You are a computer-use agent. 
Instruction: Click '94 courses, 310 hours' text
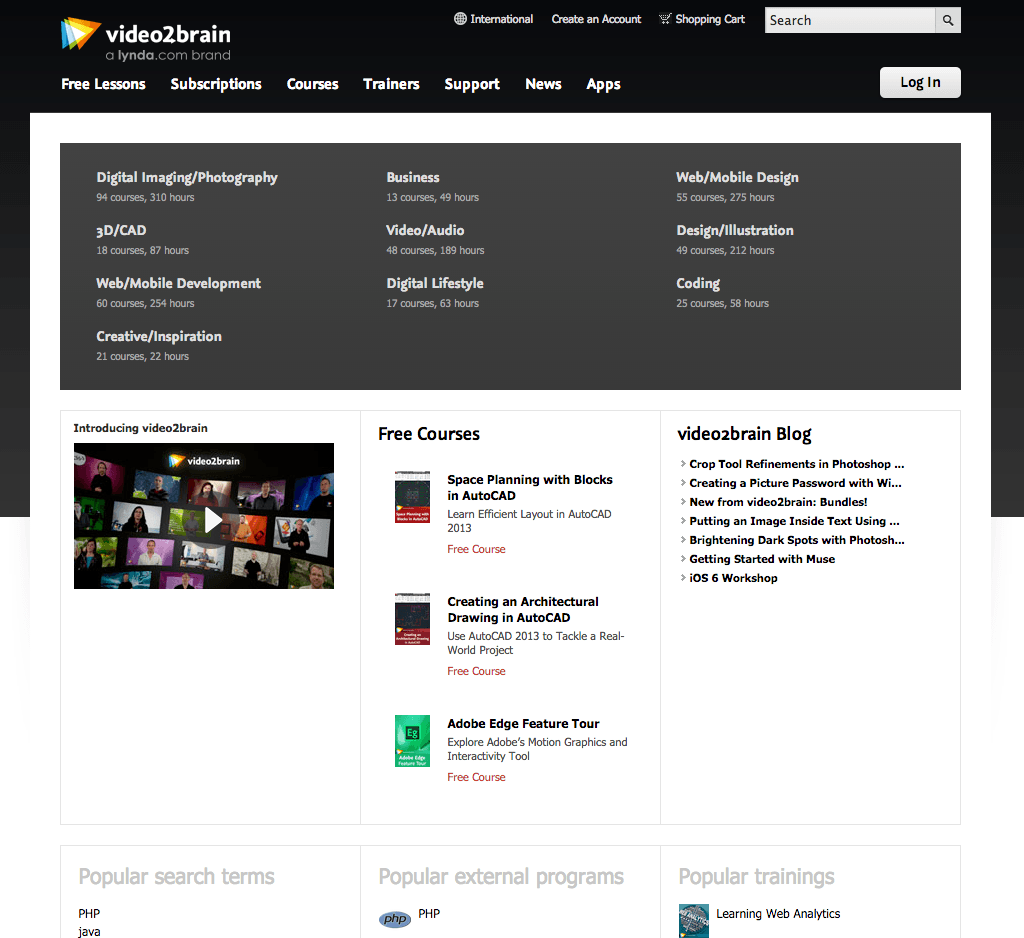point(145,197)
